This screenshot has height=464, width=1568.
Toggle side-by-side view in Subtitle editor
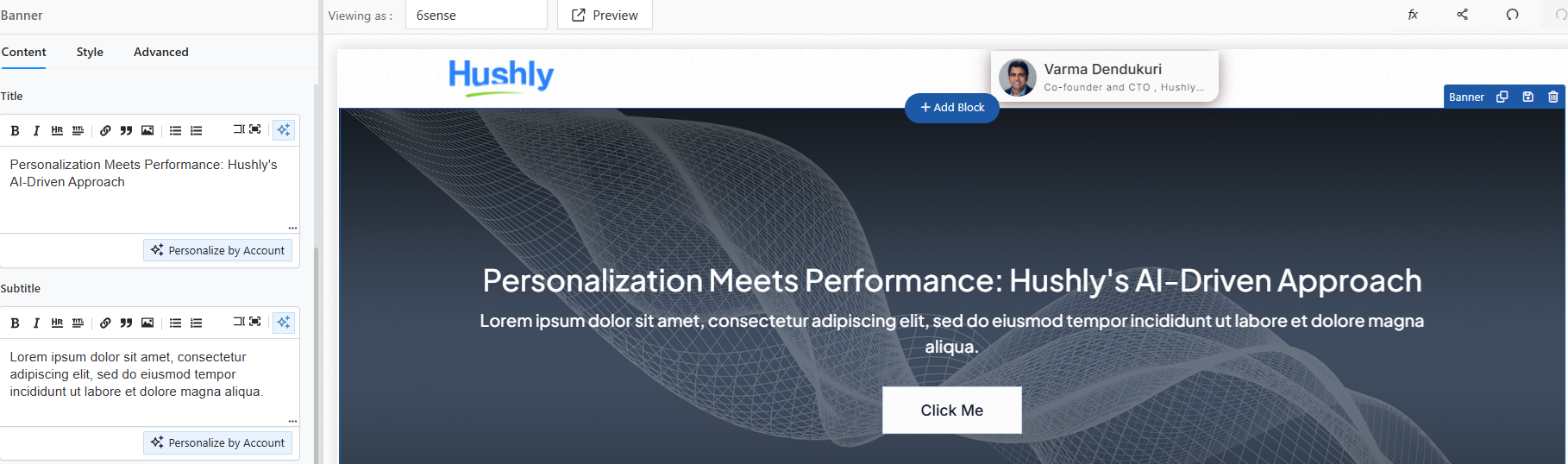click(239, 322)
